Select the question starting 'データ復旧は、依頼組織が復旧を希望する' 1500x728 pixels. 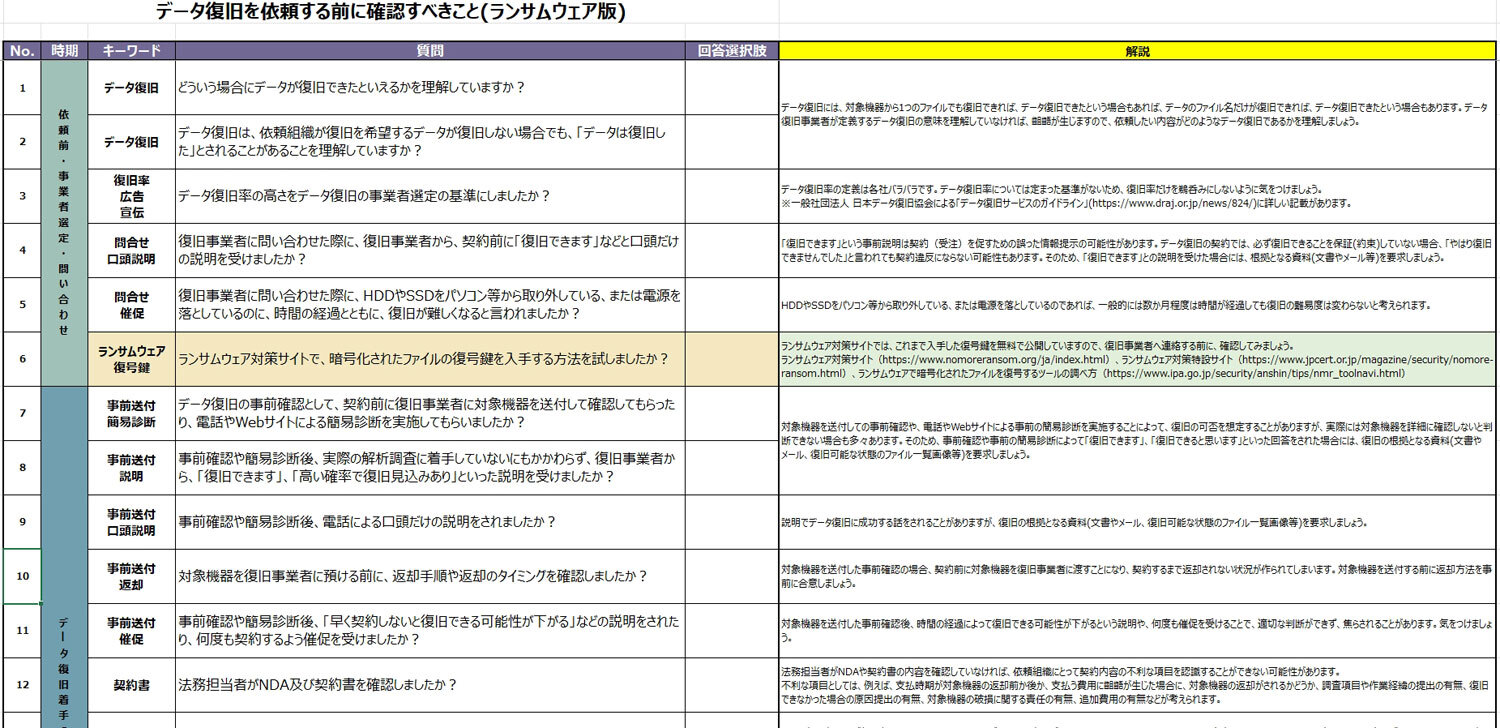click(429, 142)
